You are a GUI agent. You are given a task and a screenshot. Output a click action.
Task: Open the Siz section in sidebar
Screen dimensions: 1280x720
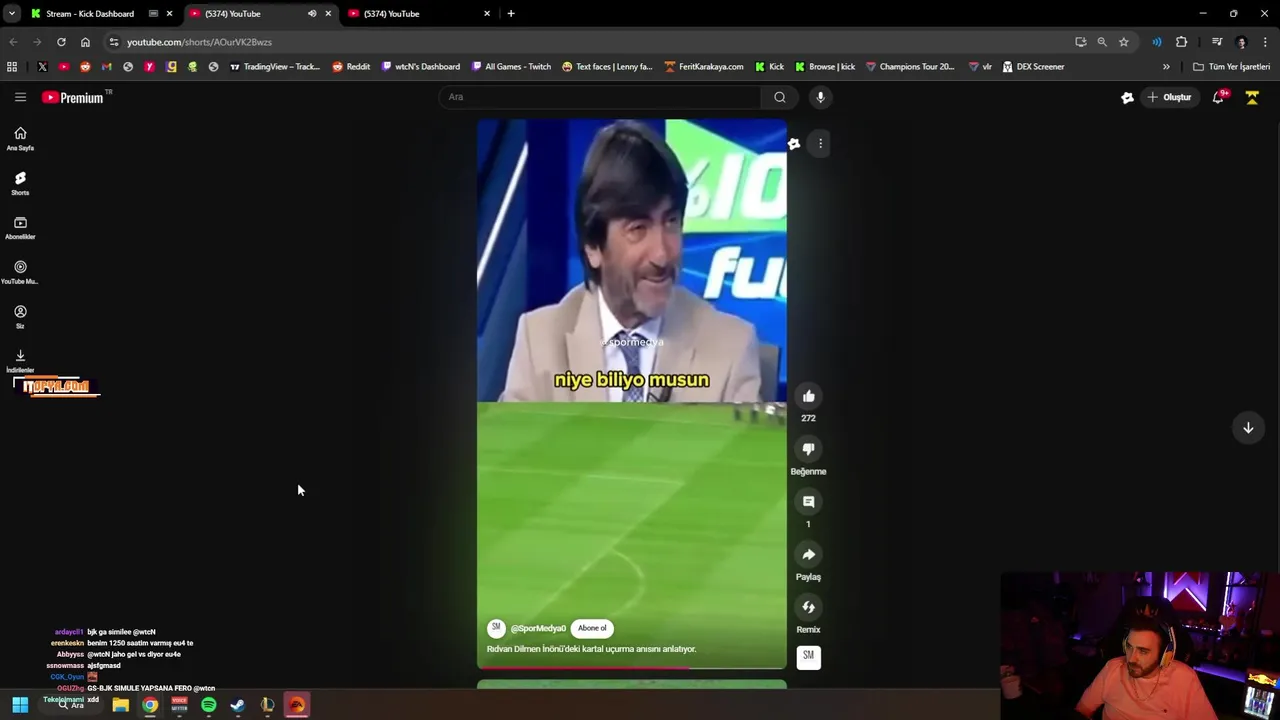(x=20, y=317)
